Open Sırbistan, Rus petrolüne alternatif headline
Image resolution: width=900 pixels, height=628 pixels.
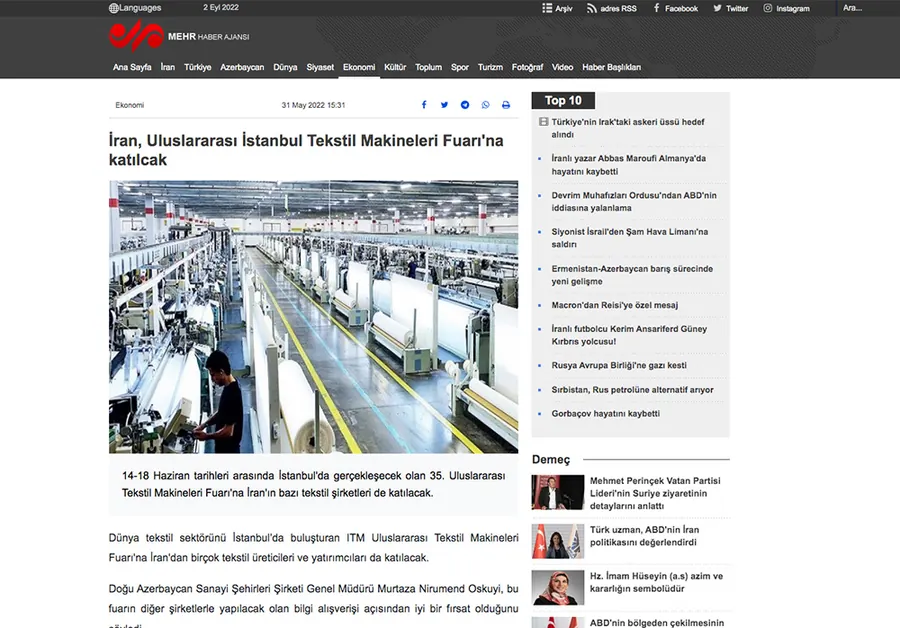point(632,390)
